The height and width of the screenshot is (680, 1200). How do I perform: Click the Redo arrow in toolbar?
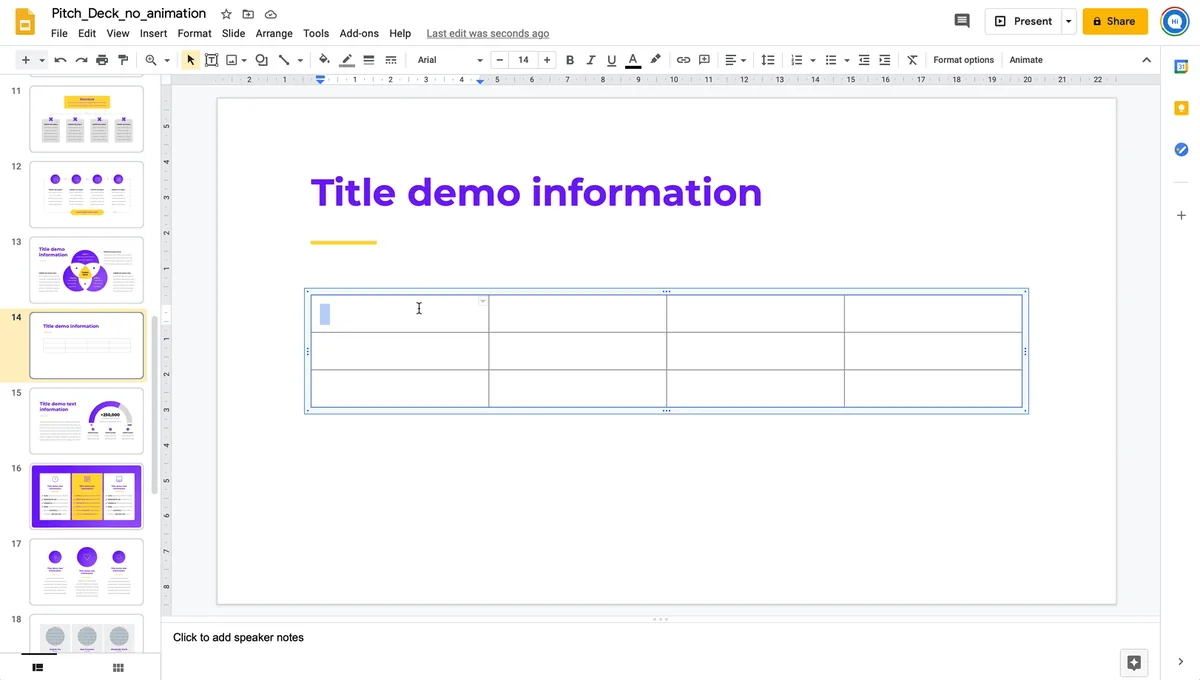(x=81, y=60)
